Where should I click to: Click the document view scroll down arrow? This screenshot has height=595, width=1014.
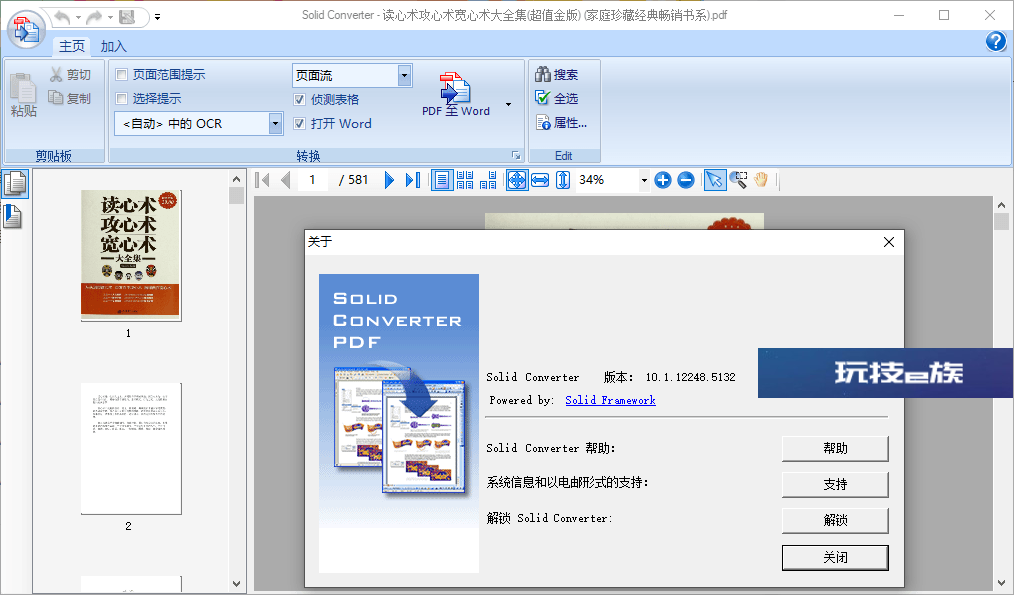(x=1001, y=583)
